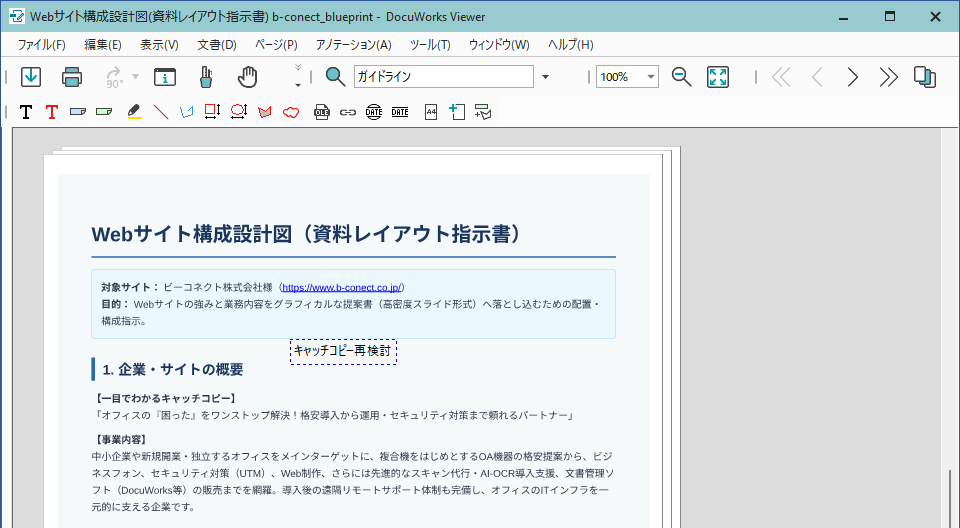Open the ファイル(F) menu
960x528 pixels.
pyautogui.click(x=42, y=45)
